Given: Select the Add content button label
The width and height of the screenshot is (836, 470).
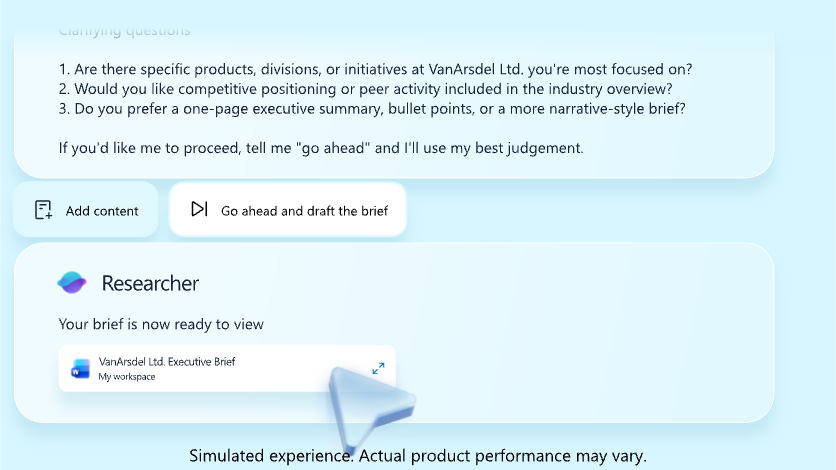Looking at the screenshot, I should pos(102,211).
